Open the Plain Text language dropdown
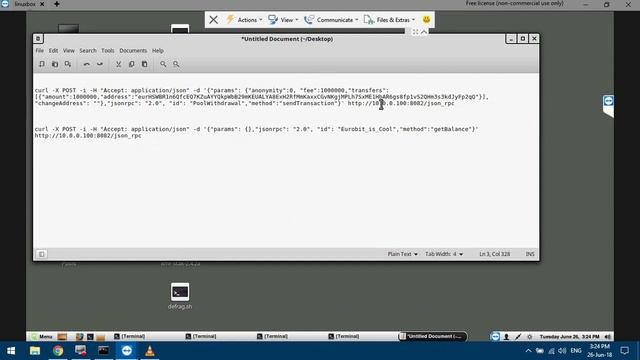This screenshot has width=640, height=360. click(x=402, y=254)
